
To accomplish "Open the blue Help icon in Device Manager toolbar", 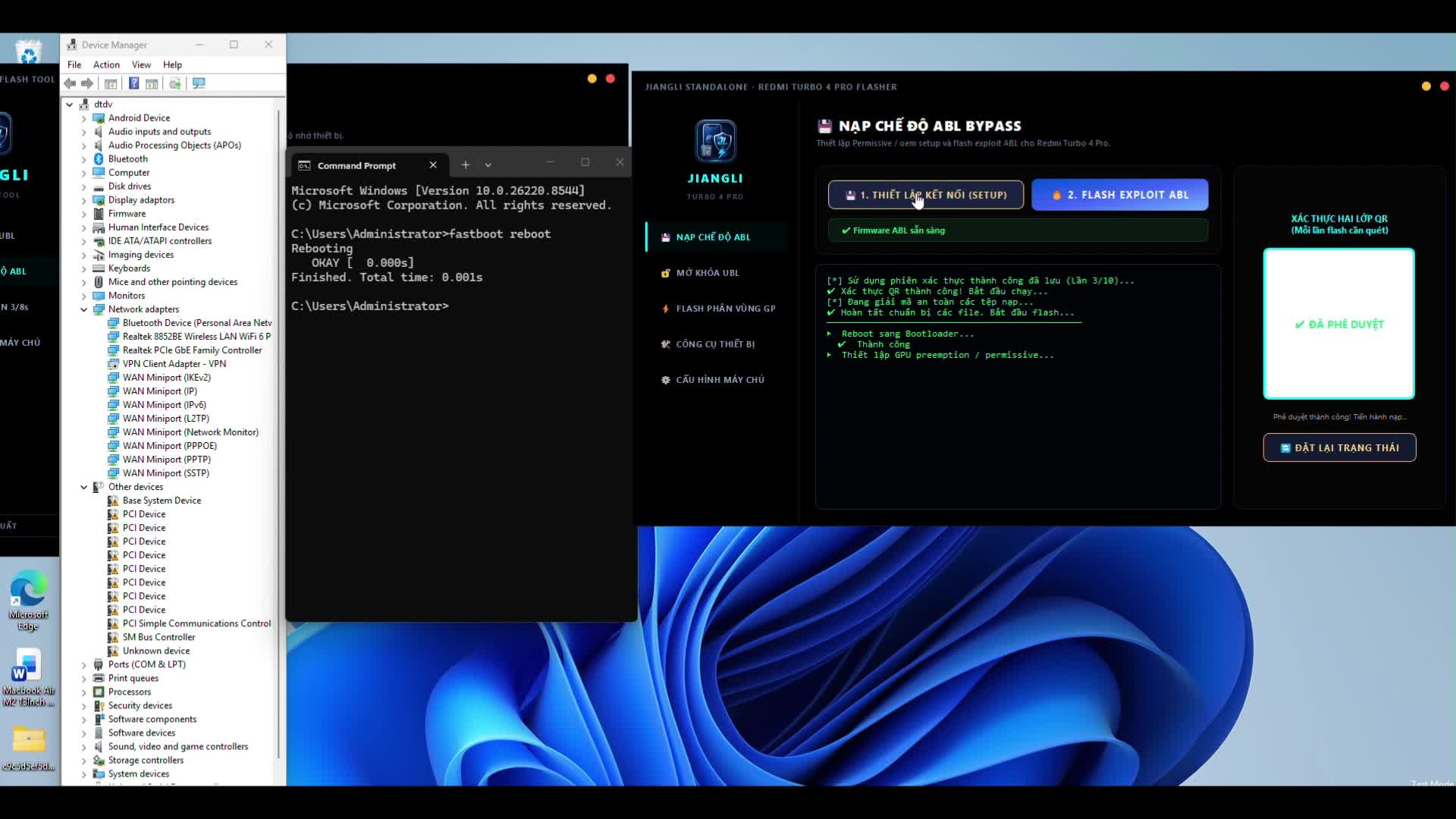I will tap(133, 83).
